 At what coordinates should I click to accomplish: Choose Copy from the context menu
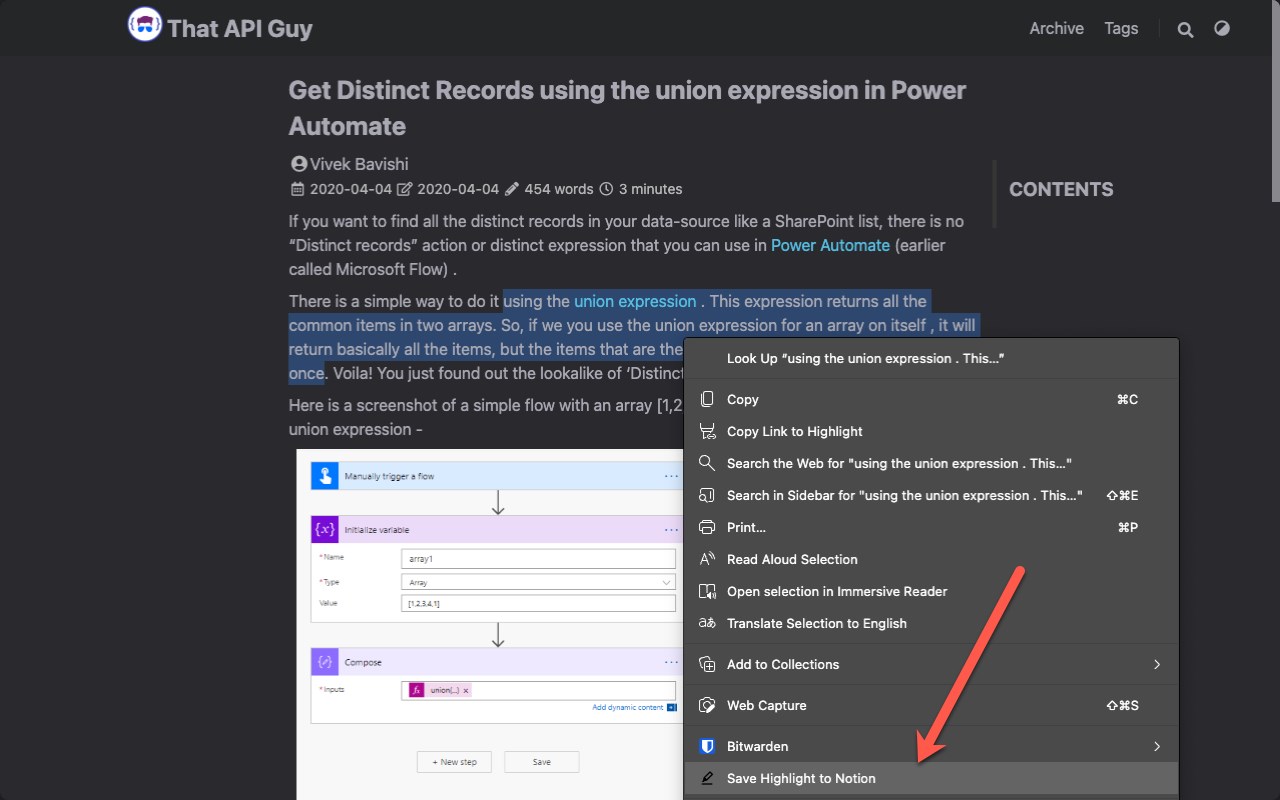tap(931, 399)
